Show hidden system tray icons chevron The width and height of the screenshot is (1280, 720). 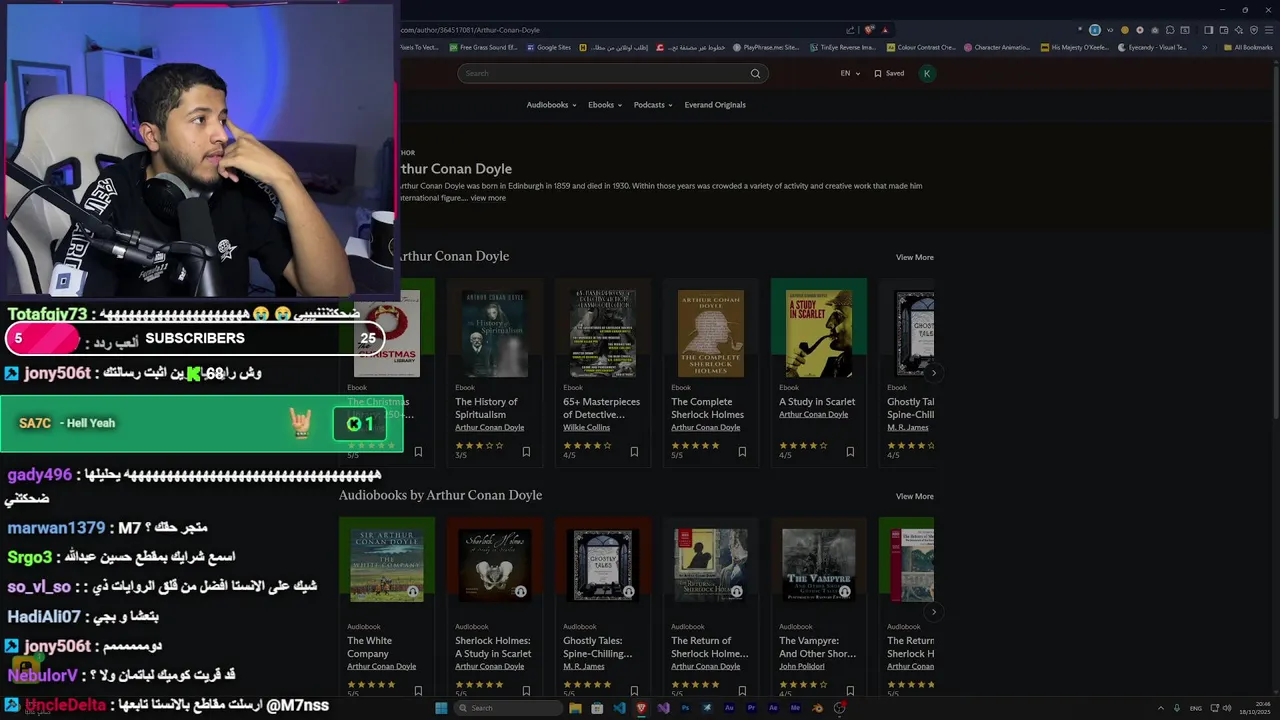(1161, 708)
